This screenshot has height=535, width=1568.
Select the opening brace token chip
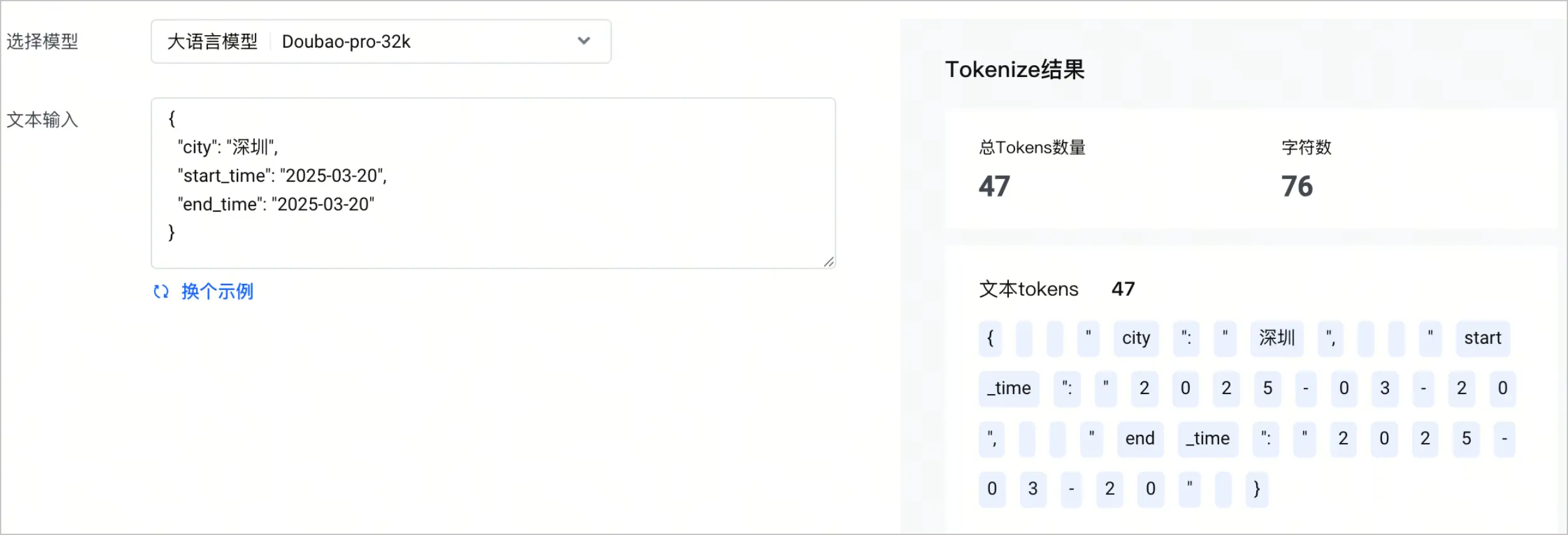[990, 338]
